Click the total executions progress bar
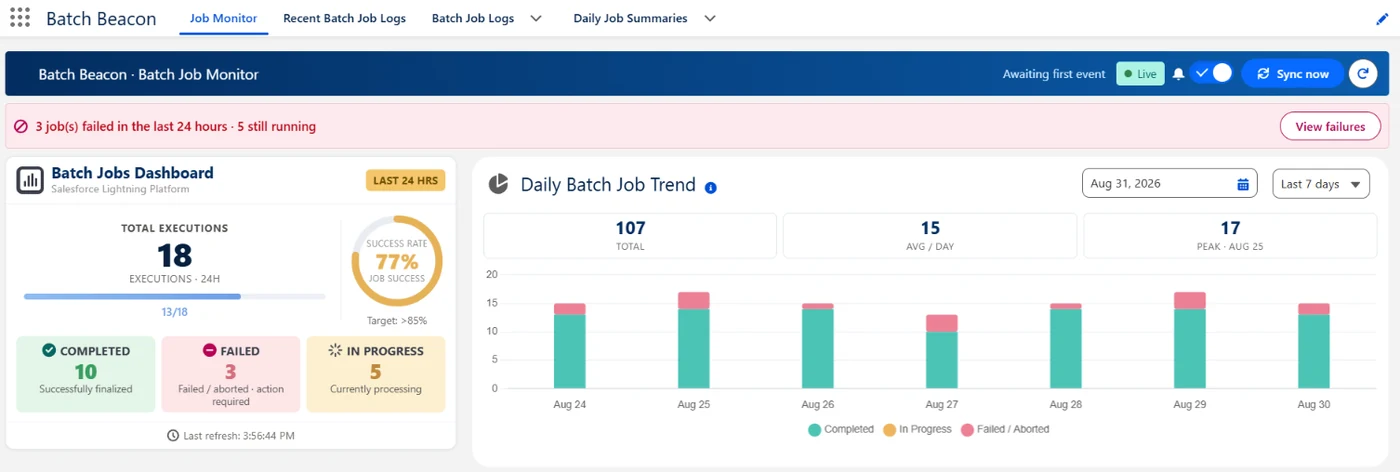Viewport: 1400px width, 472px height. pos(175,296)
